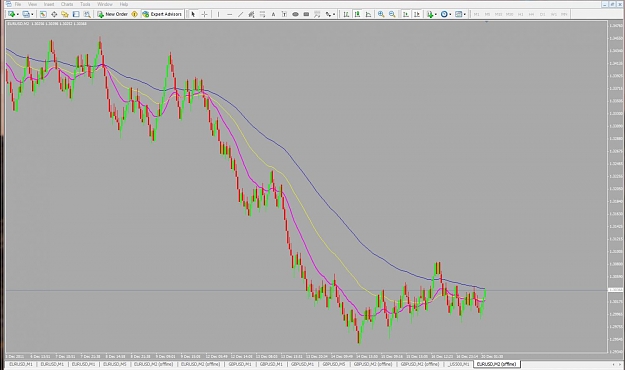Screen dimensions: 625x370
Task: Switch to the _US500,M1 chart tab
Action: [458, 364]
